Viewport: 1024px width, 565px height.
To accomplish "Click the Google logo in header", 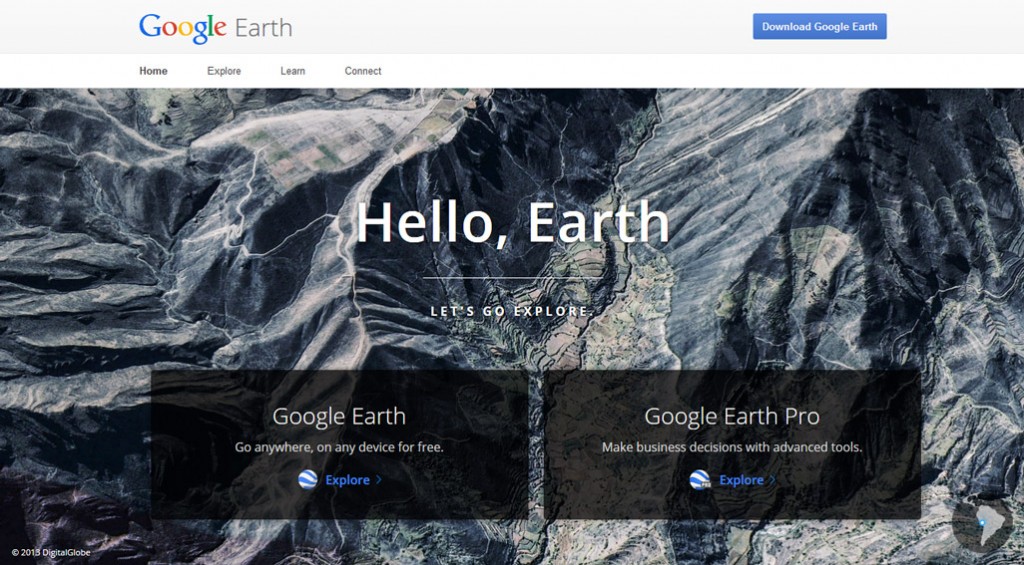I will pos(183,28).
